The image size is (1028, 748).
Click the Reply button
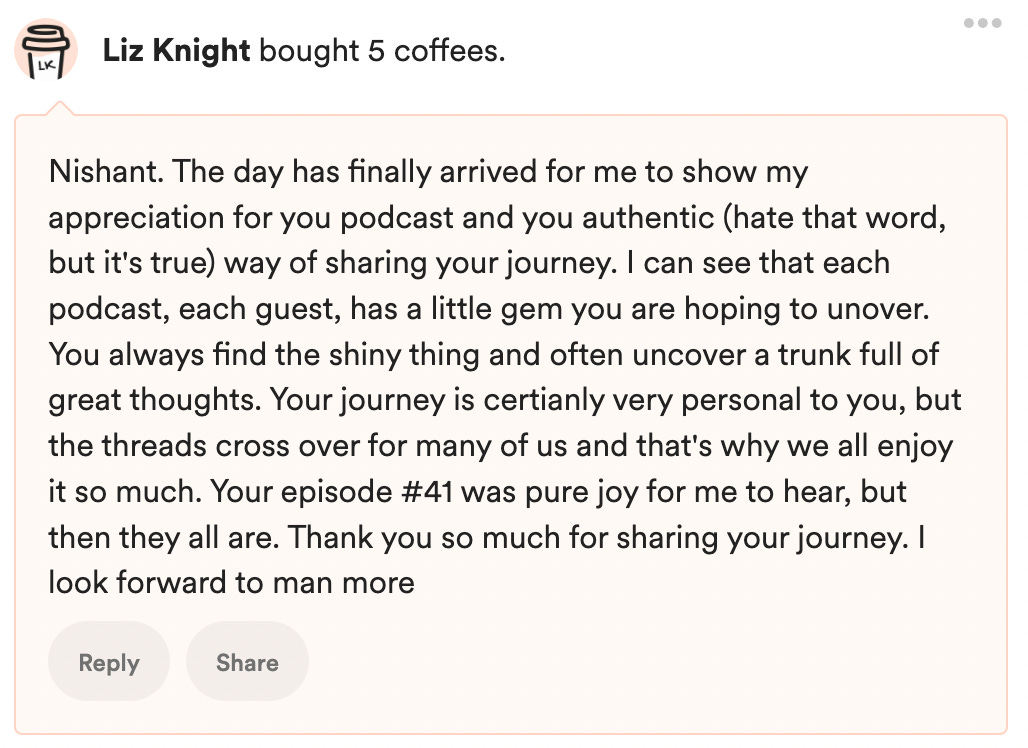(108, 662)
